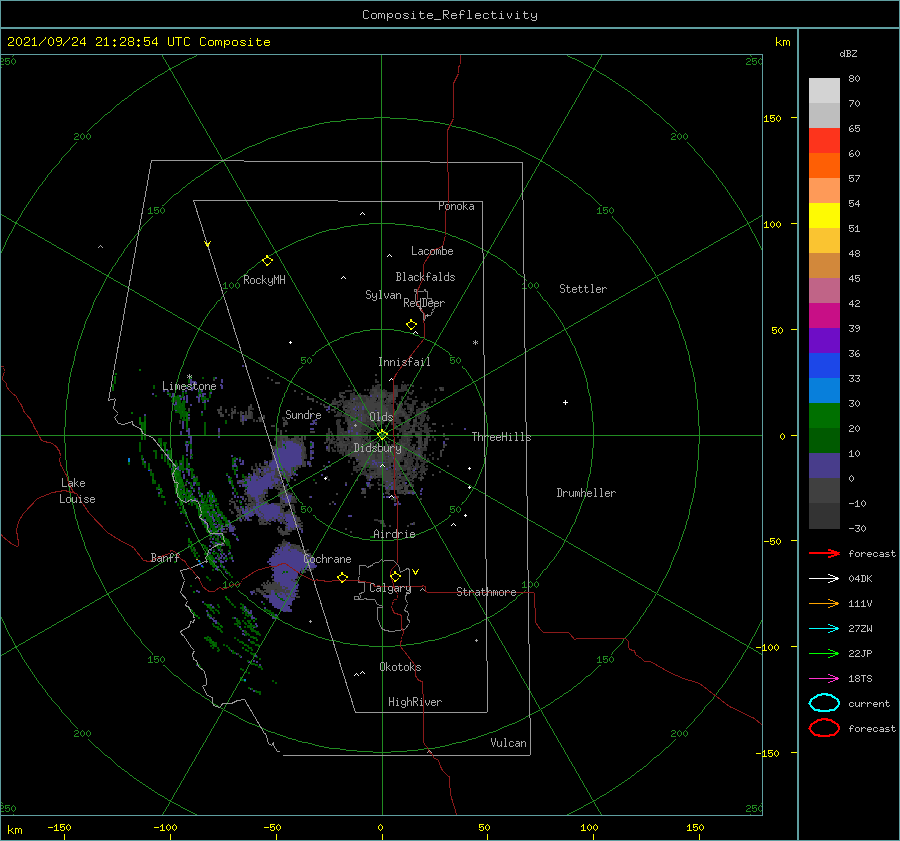
Task: Click the purple echo just south of Sundre
Action: (290, 455)
